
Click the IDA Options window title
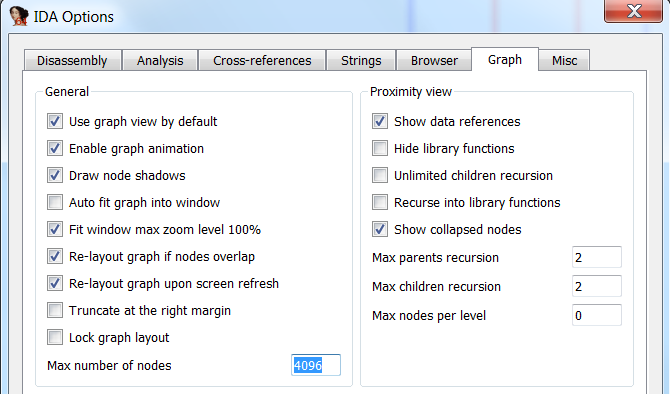[73, 17]
